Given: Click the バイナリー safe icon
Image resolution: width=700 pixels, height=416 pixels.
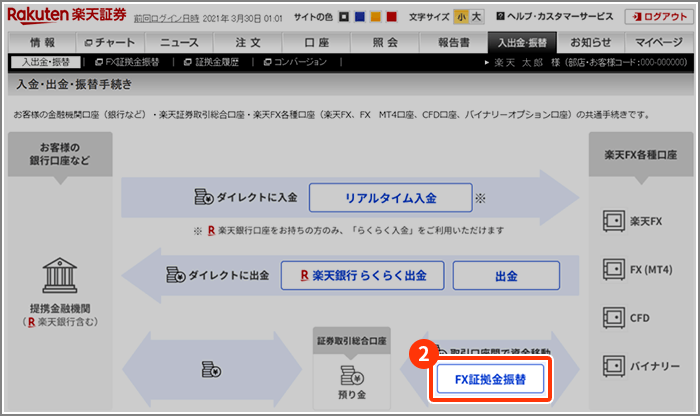Looking at the screenshot, I should tap(614, 366).
